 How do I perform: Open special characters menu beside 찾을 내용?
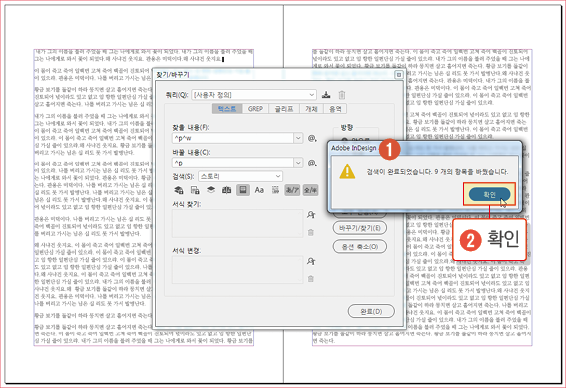click(x=312, y=138)
